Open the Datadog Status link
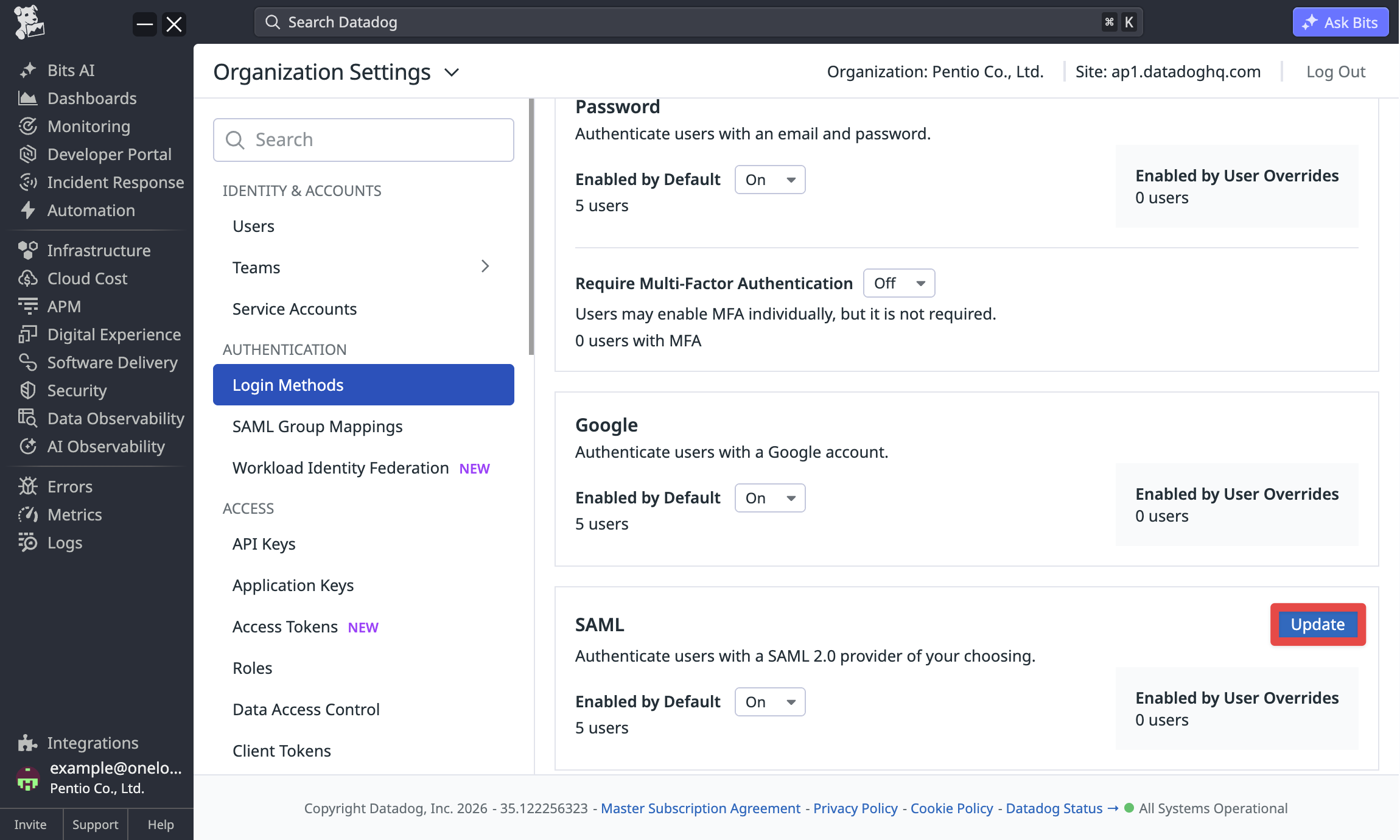Image resolution: width=1400 pixels, height=840 pixels. click(x=1062, y=808)
